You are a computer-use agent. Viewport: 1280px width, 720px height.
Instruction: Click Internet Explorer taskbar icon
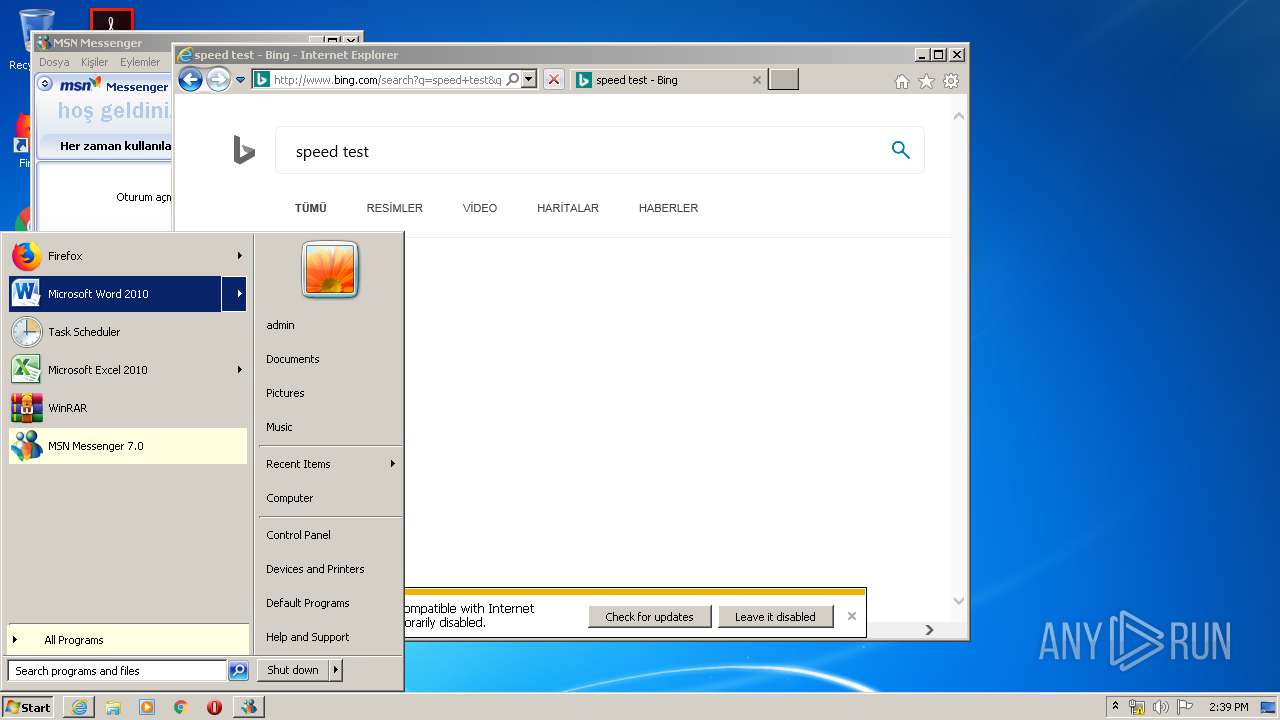tap(79, 707)
